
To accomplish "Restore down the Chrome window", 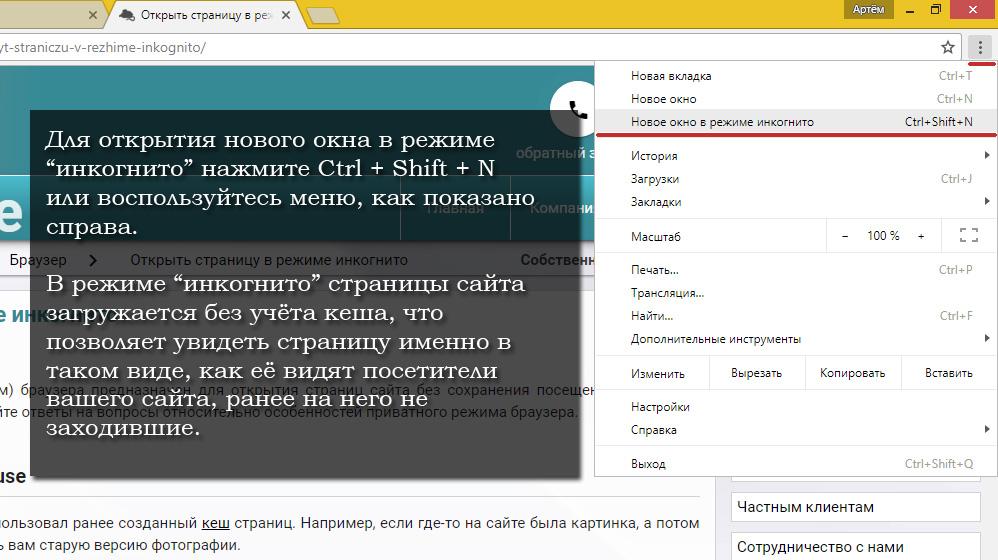I will point(936,10).
